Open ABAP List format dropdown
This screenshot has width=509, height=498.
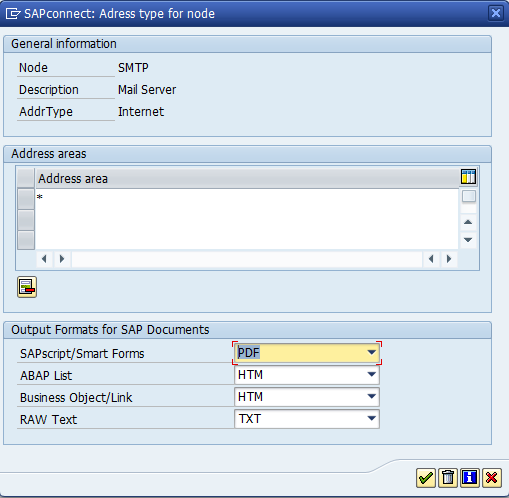[371, 375]
